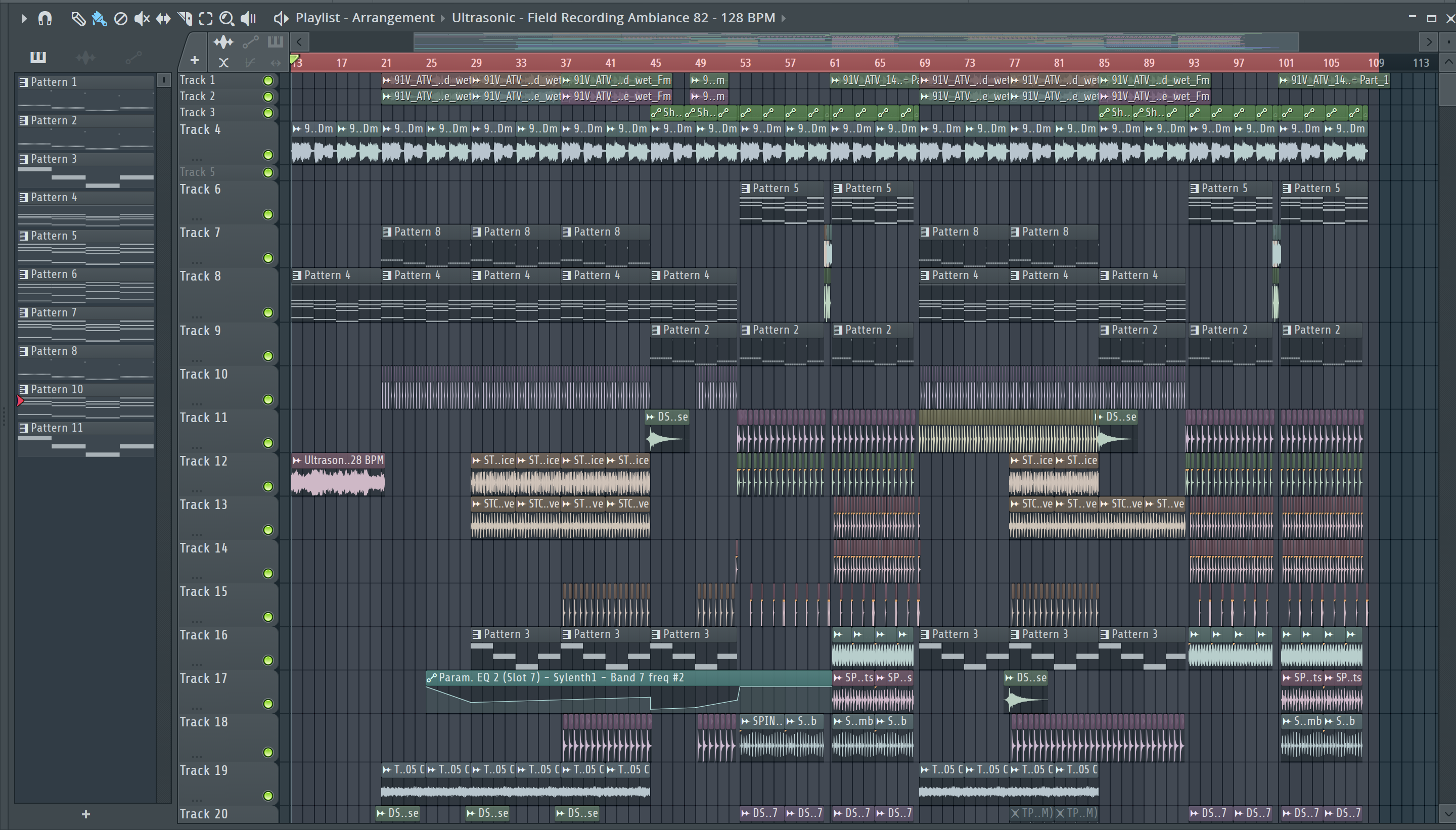Open Track 17 options dots
This screenshot has height=830, width=1456.
(x=197, y=708)
